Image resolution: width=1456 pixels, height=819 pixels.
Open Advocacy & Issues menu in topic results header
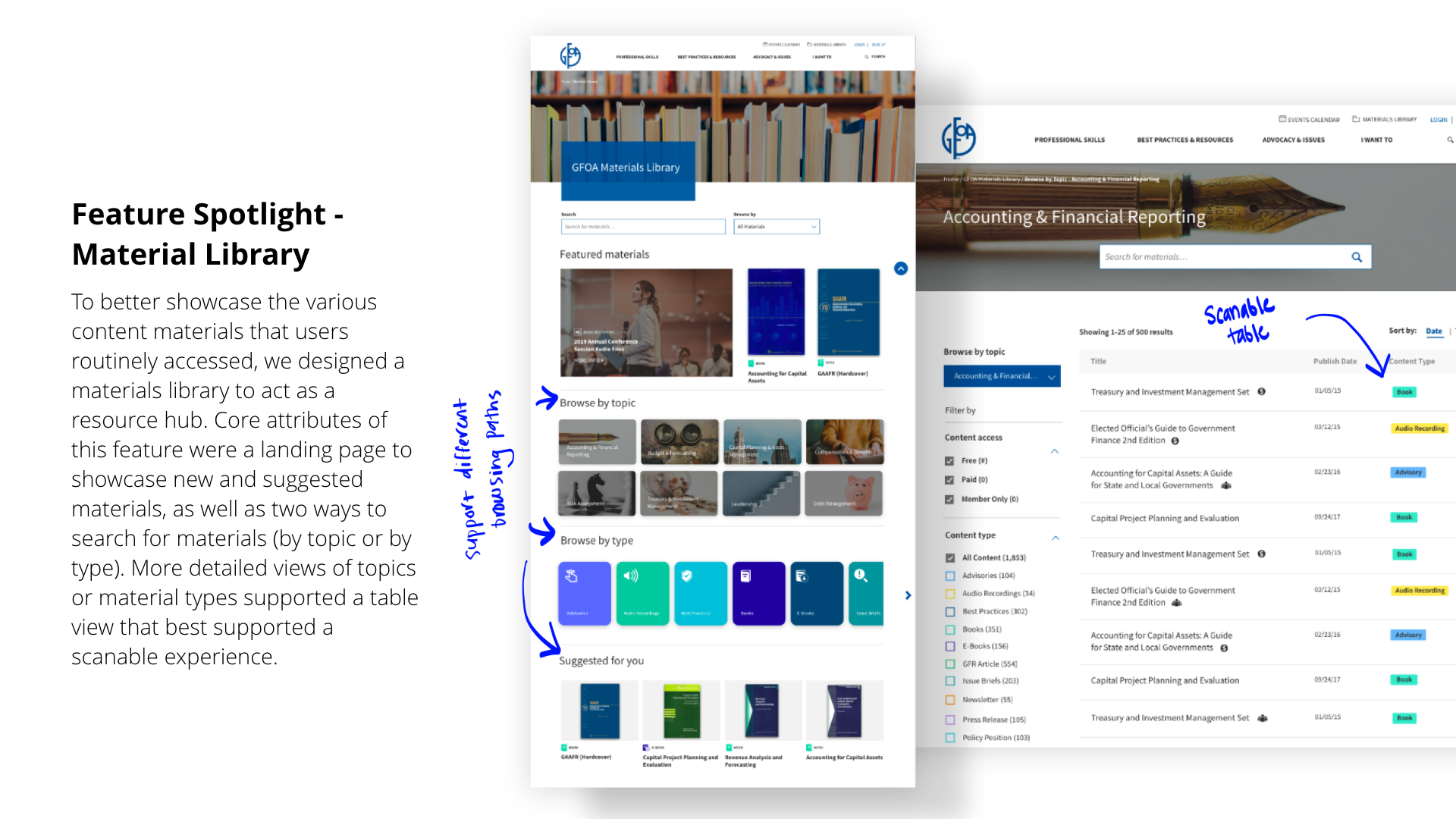click(1293, 140)
